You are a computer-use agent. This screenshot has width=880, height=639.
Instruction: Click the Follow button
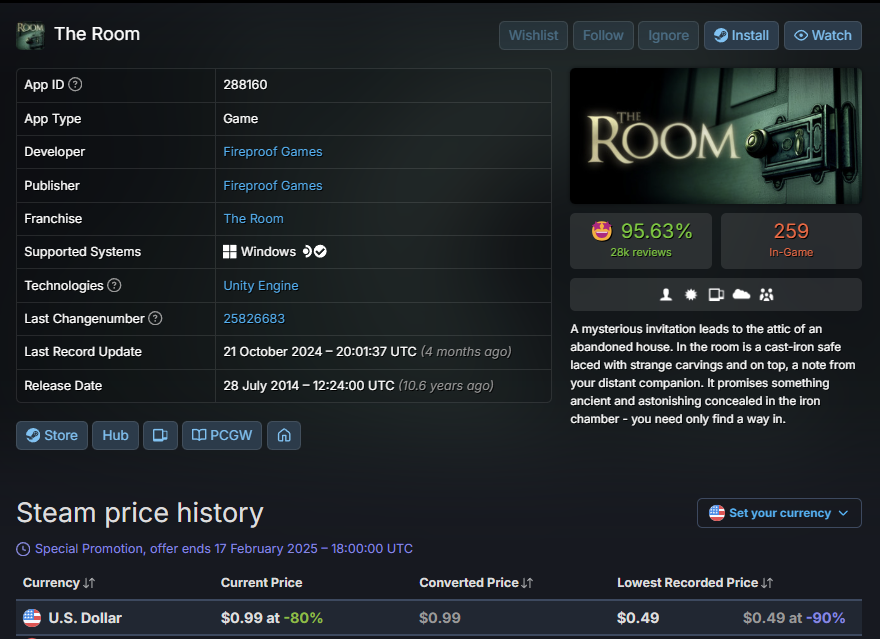pos(603,35)
